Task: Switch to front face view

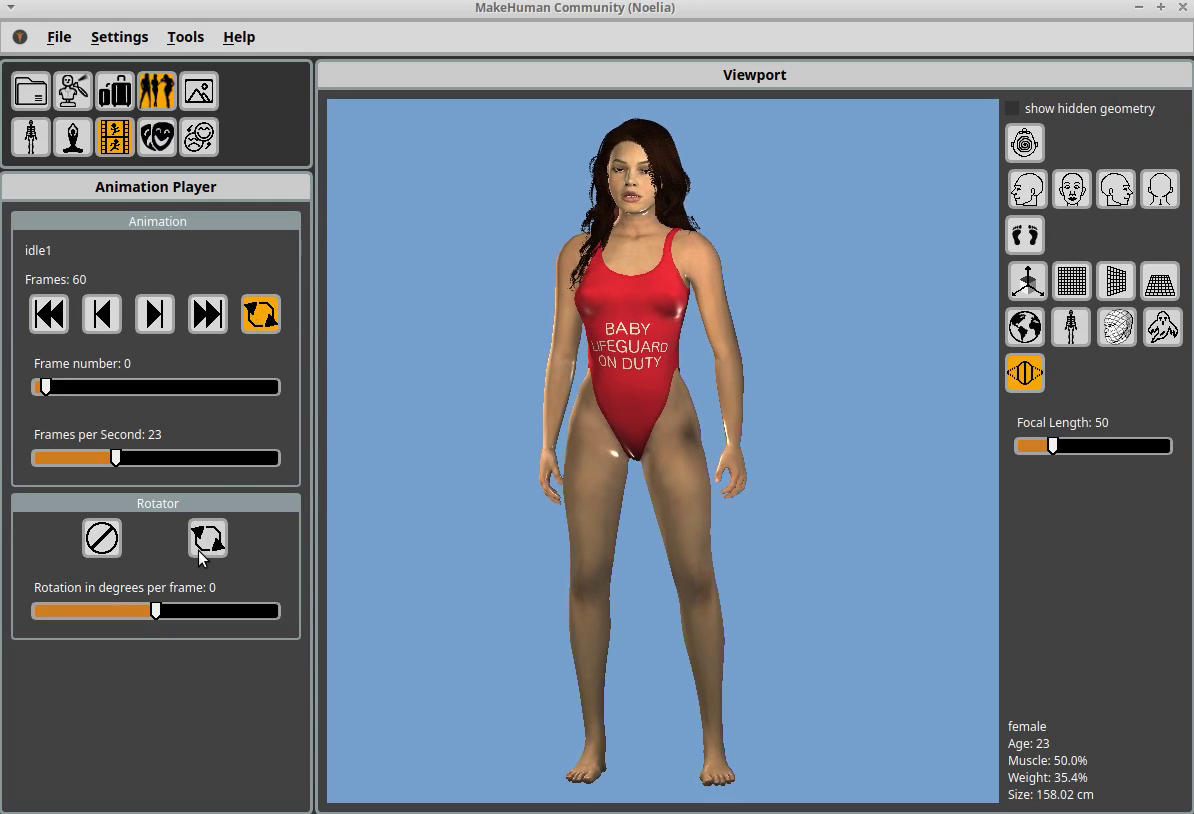Action: (1071, 189)
